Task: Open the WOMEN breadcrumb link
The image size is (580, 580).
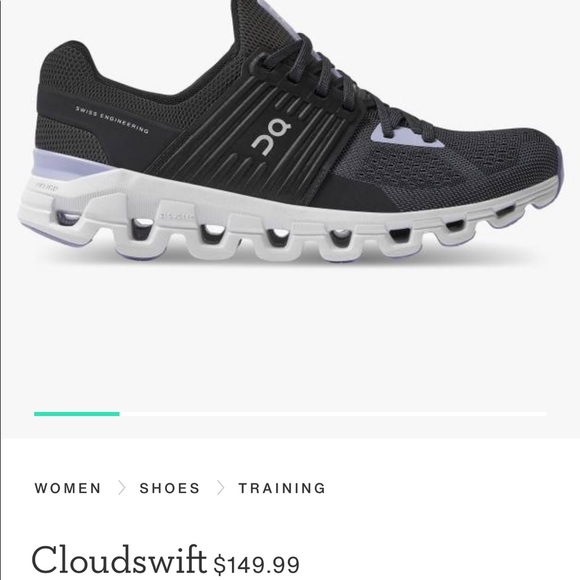Action: pos(68,488)
